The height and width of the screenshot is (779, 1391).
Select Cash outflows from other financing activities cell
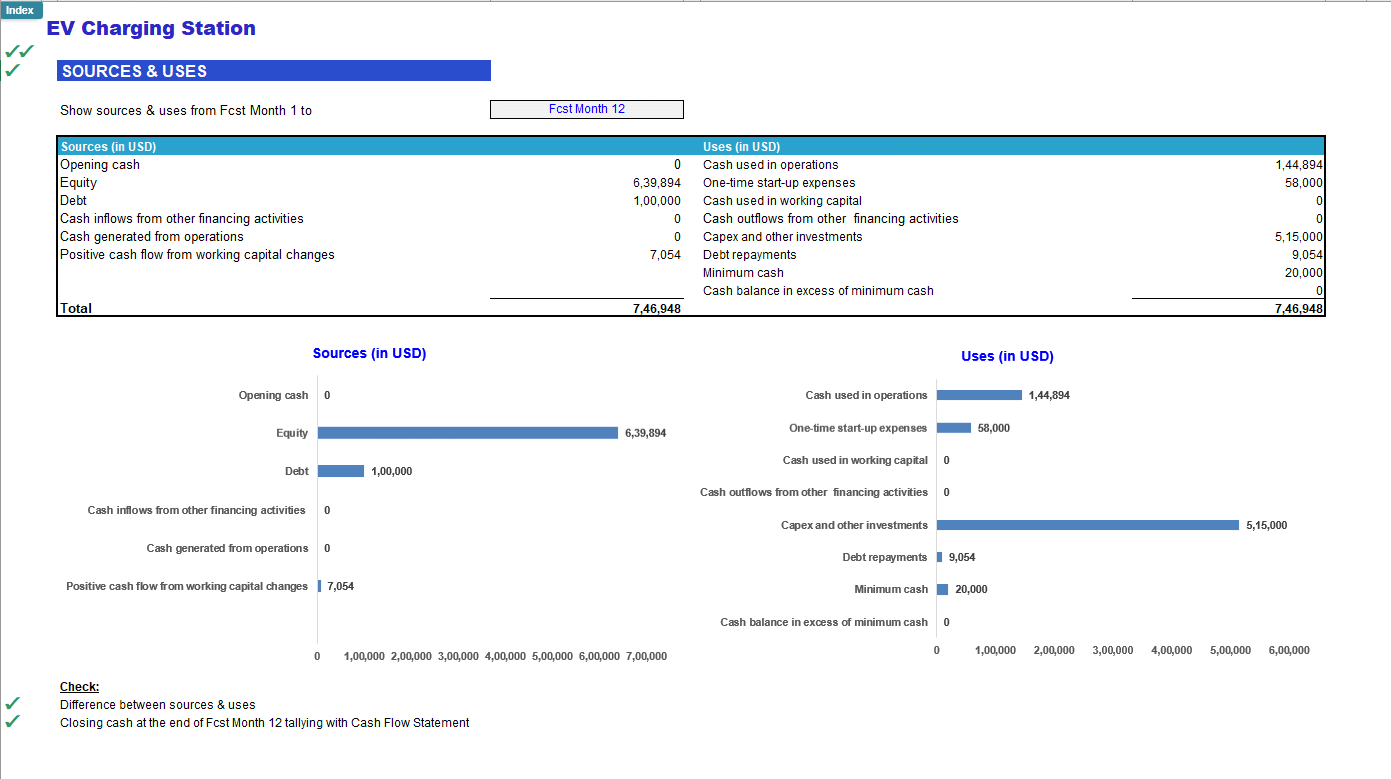tap(830, 219)
